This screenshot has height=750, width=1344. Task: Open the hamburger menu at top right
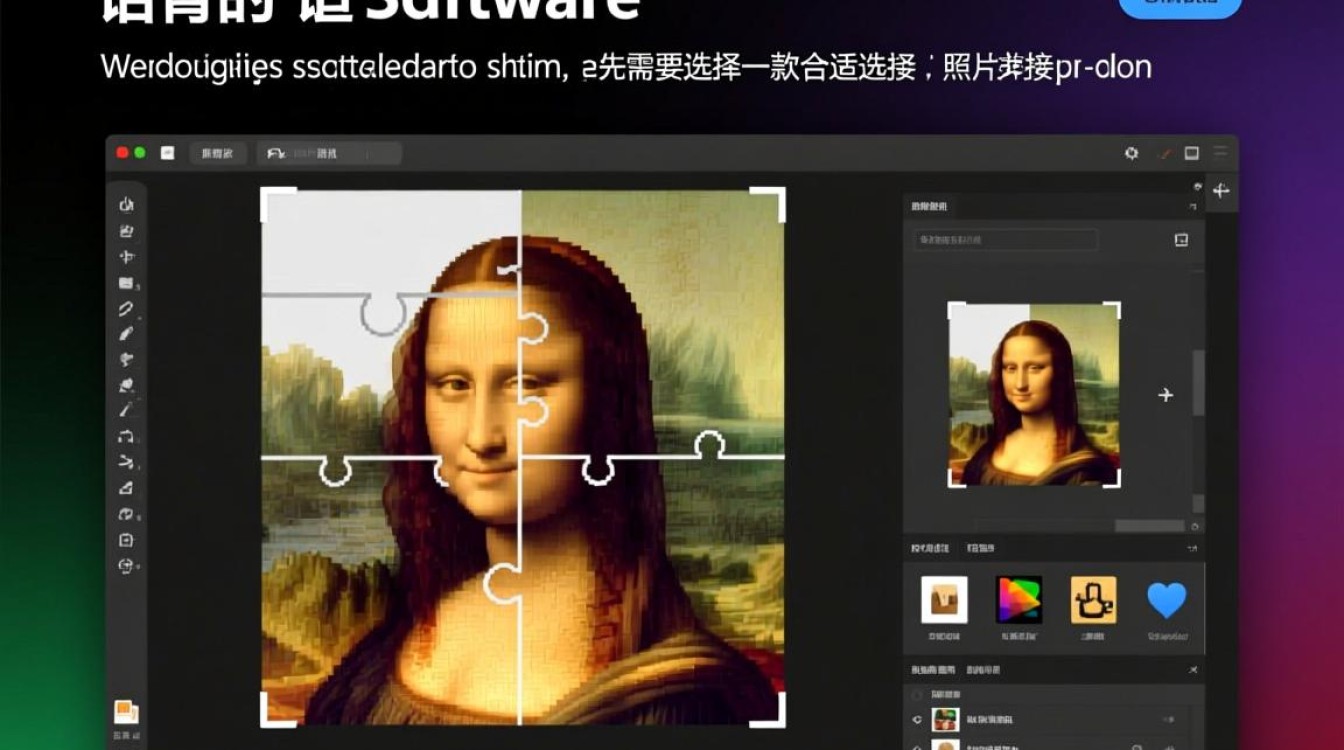[1221, 153]
